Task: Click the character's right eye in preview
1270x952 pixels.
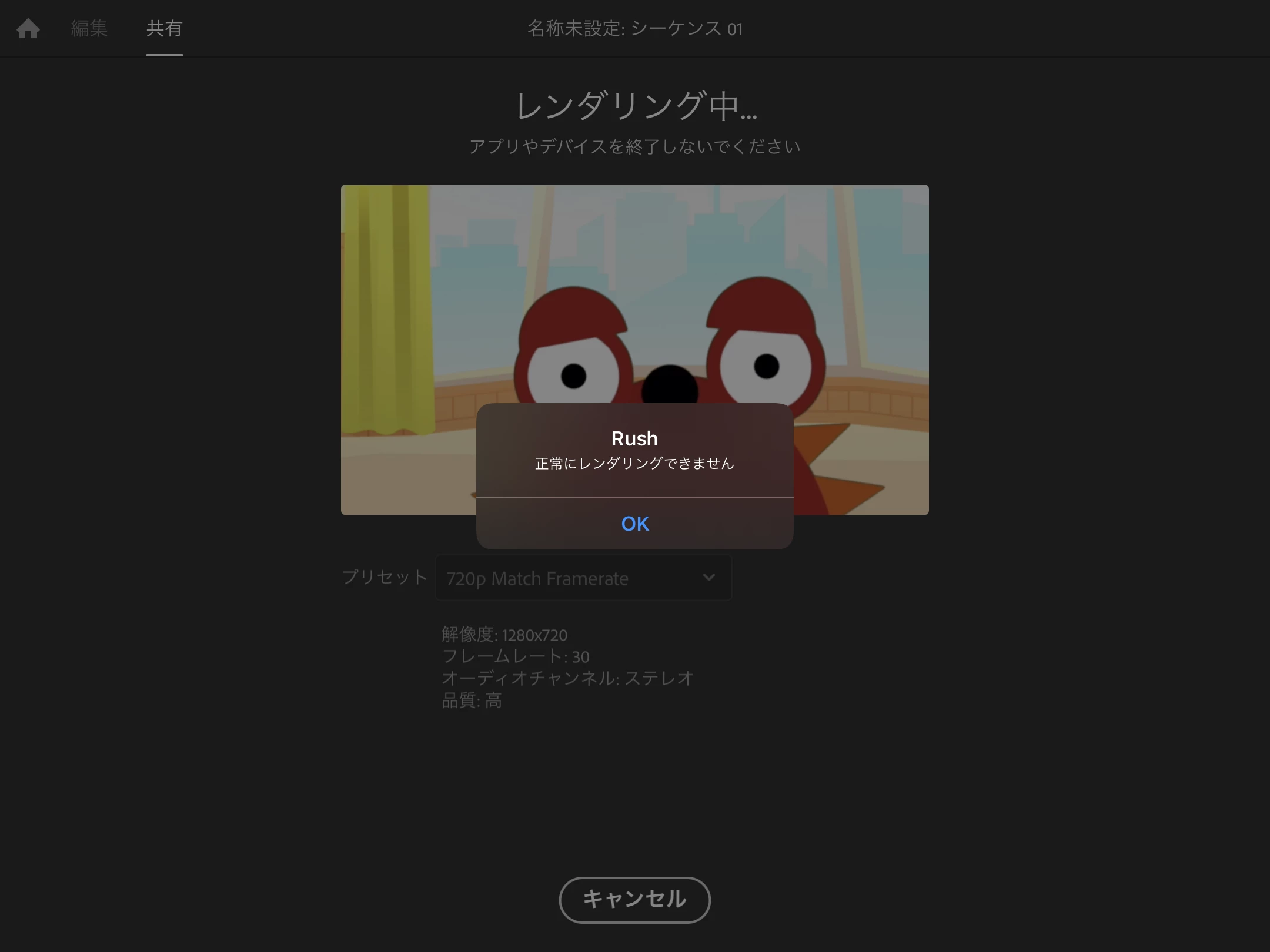Action: click(766, 366)
